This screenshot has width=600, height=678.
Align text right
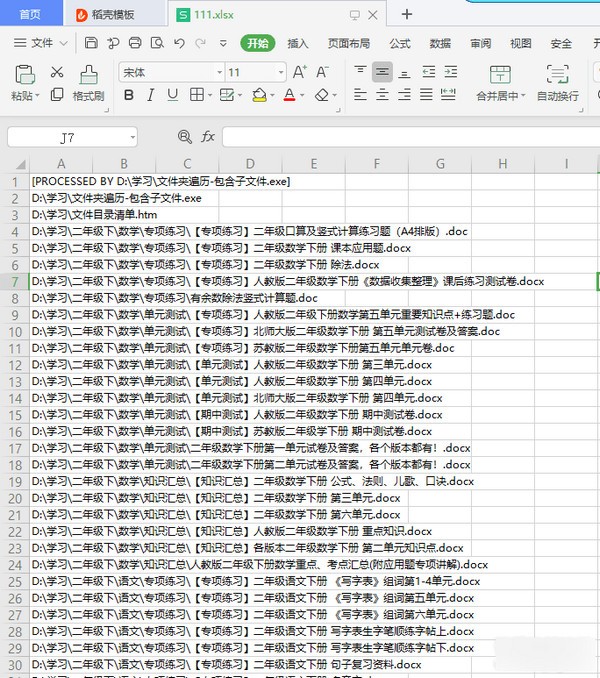tap(404, 94)
